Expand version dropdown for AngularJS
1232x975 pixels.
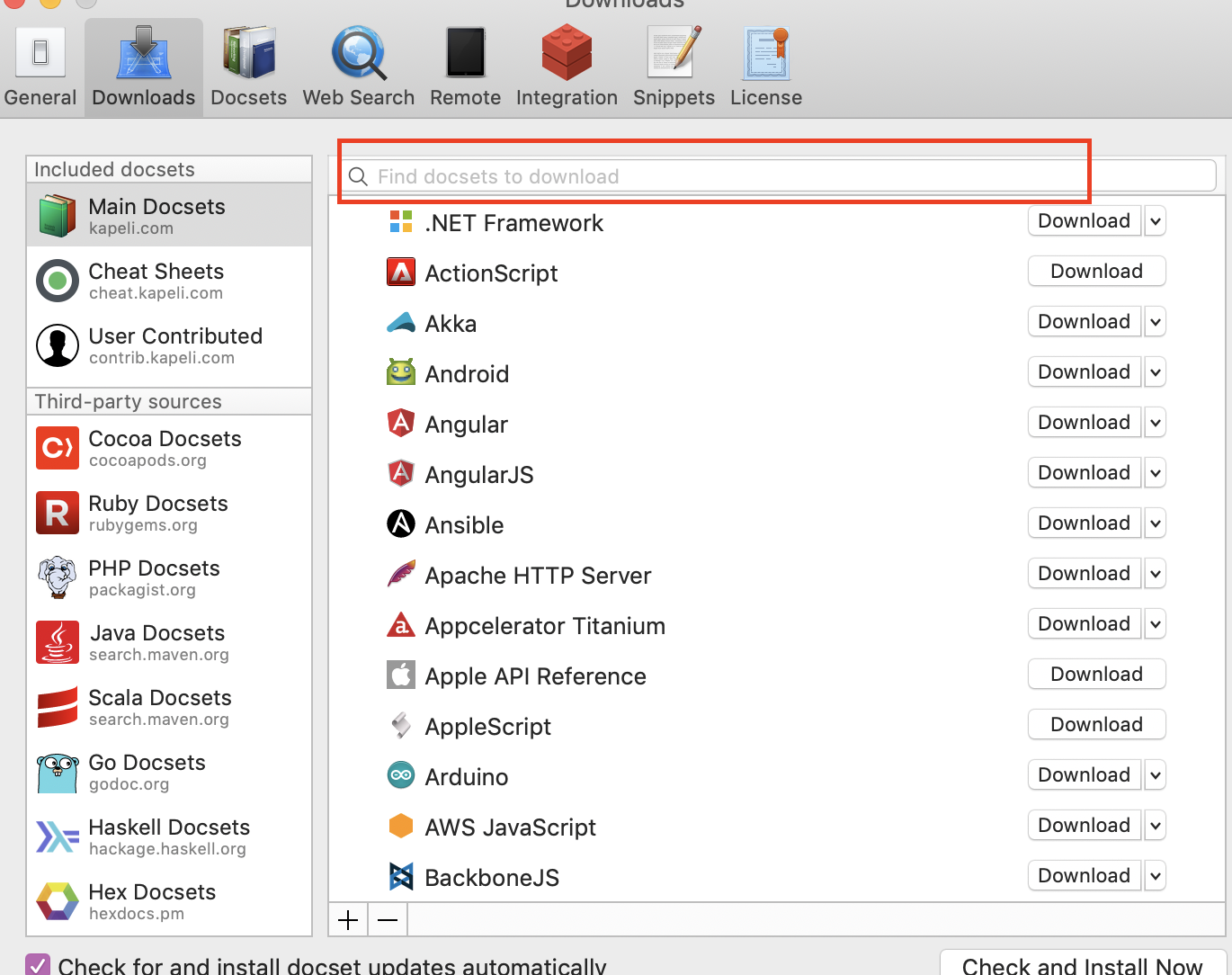click(1156, 472)
